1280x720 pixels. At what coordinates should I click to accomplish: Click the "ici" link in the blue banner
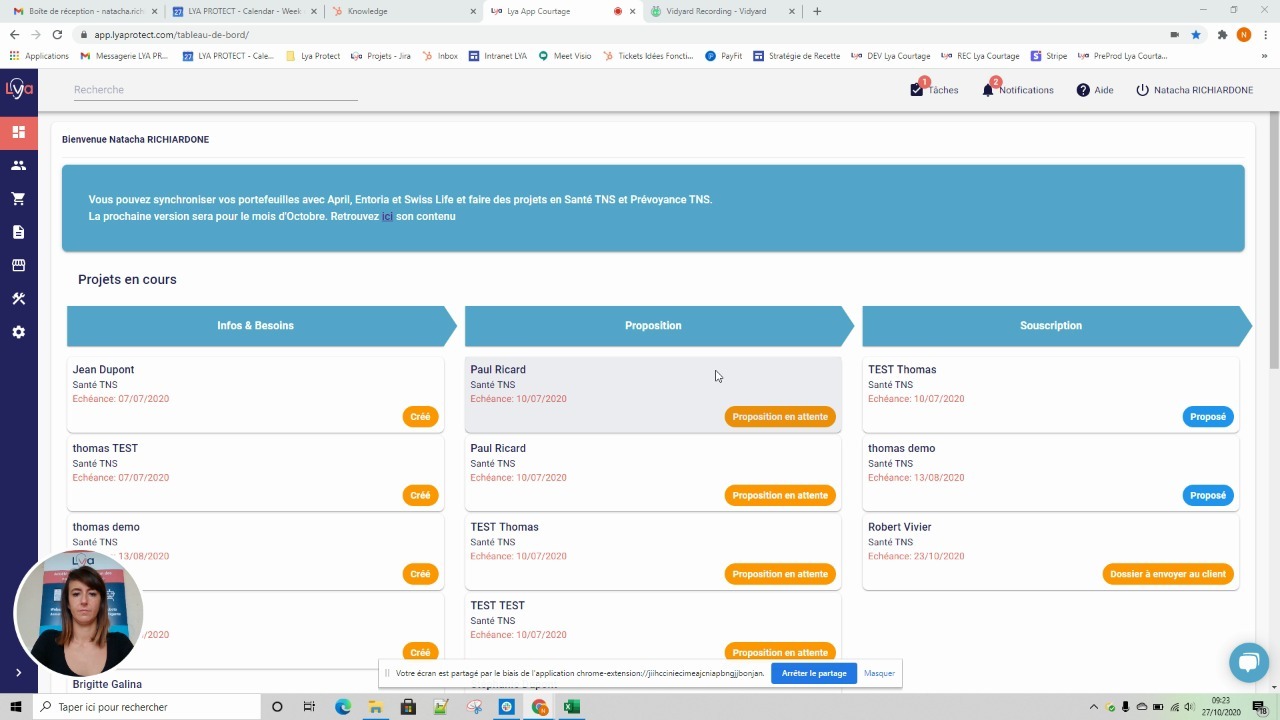(x=387, y=217)
